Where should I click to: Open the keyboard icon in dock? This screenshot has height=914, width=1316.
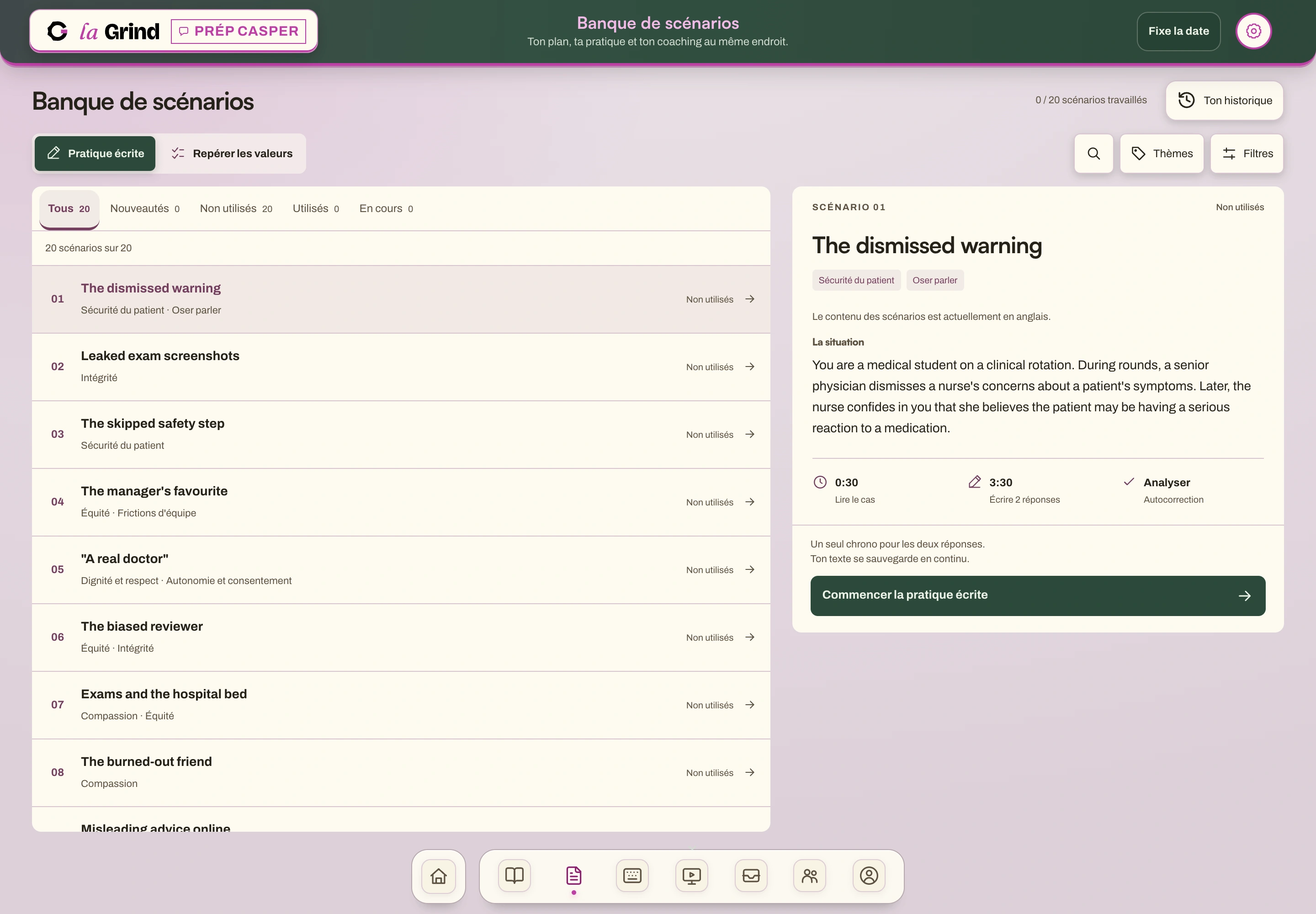632,876
